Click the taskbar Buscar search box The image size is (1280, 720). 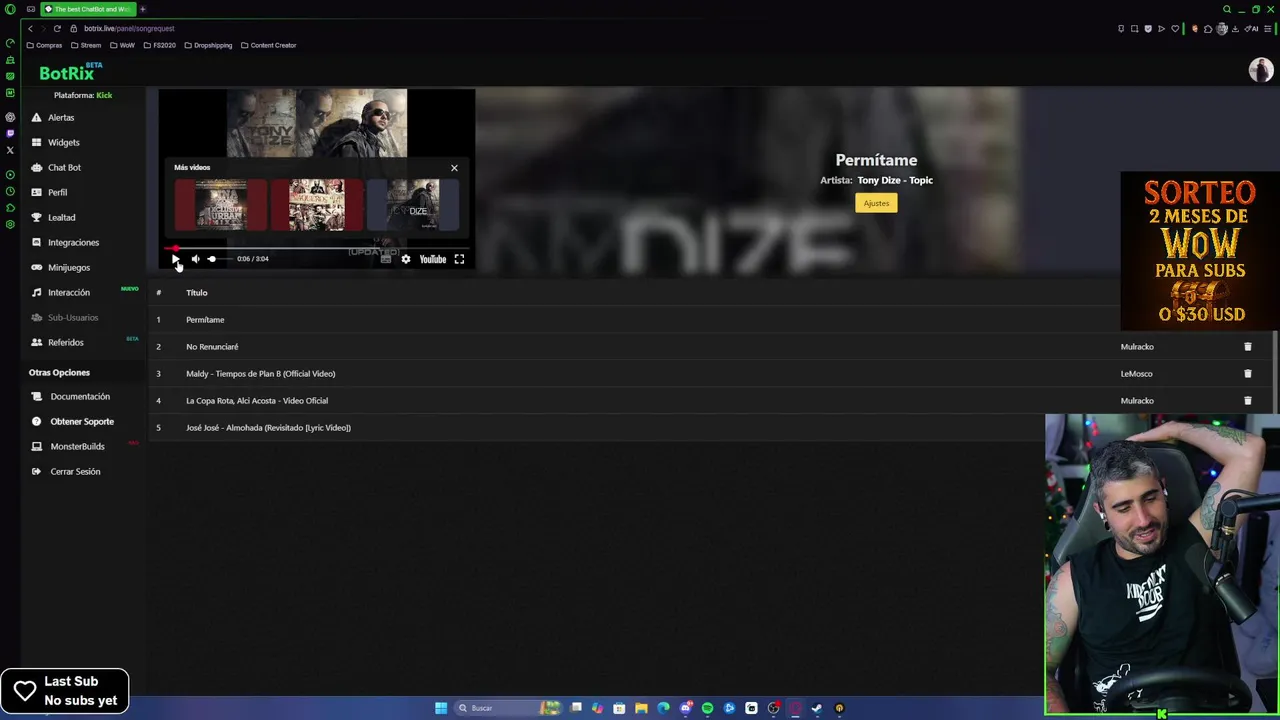(x=508, y=708)
